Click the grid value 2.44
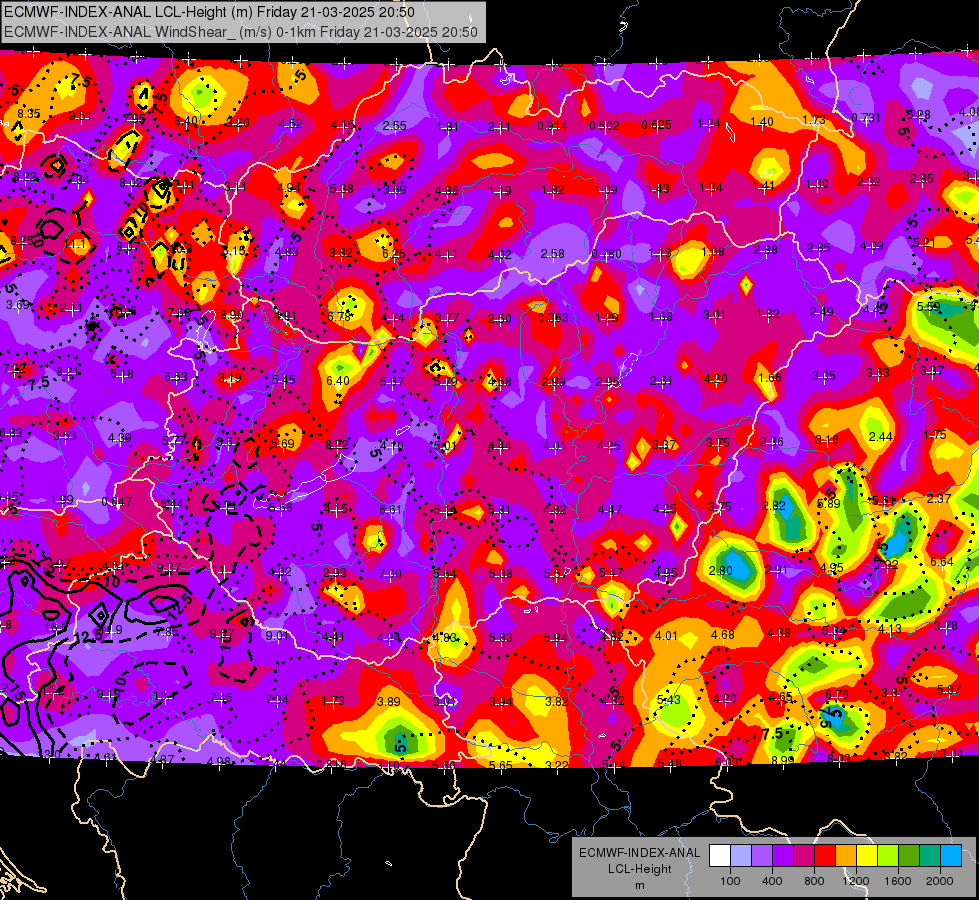This screenshot has height=900, width=979. (880, 437)
